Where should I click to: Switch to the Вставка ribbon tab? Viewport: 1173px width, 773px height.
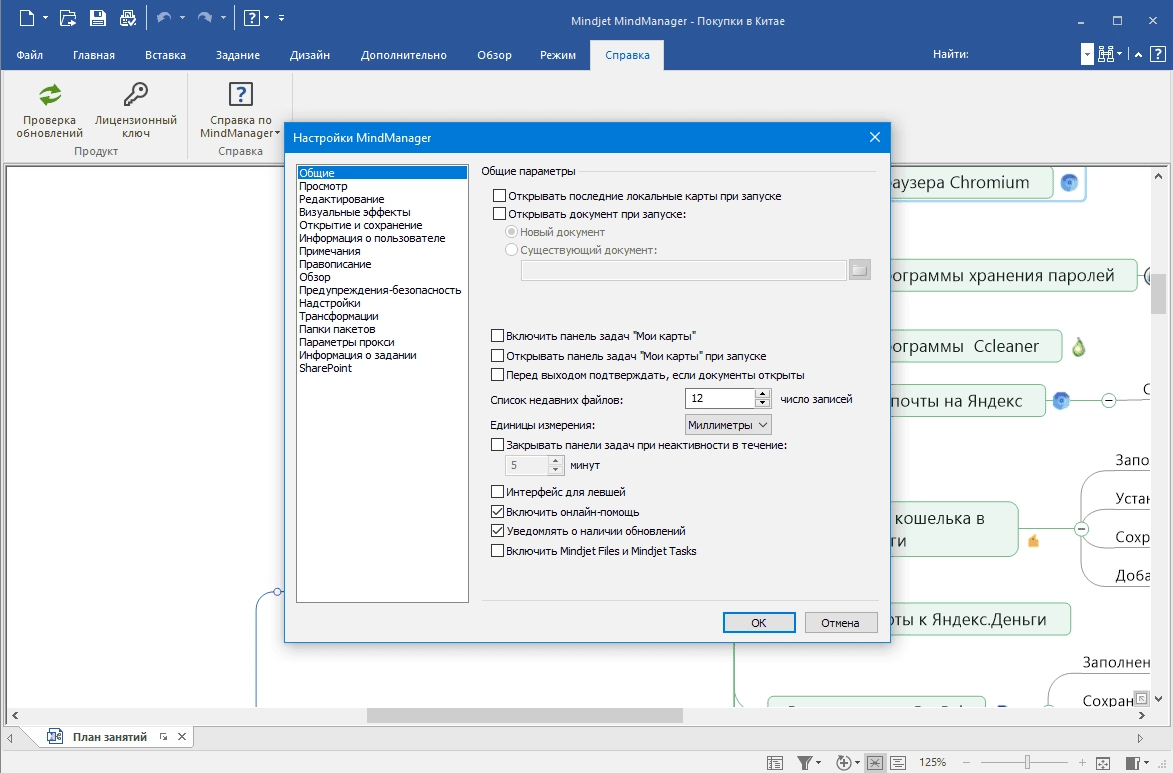(x=165, y=55)
